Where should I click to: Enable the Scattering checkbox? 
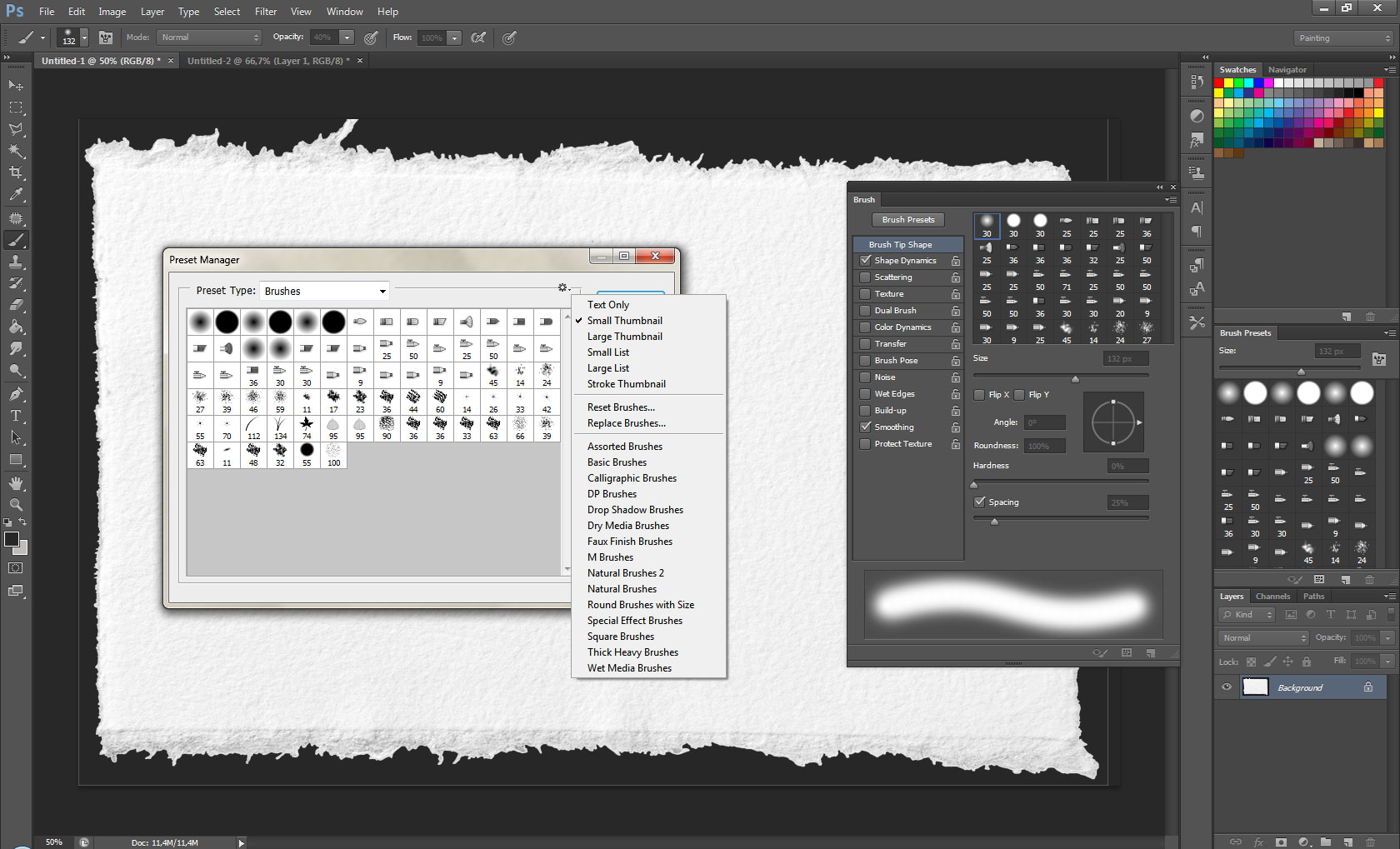(866, 277)
